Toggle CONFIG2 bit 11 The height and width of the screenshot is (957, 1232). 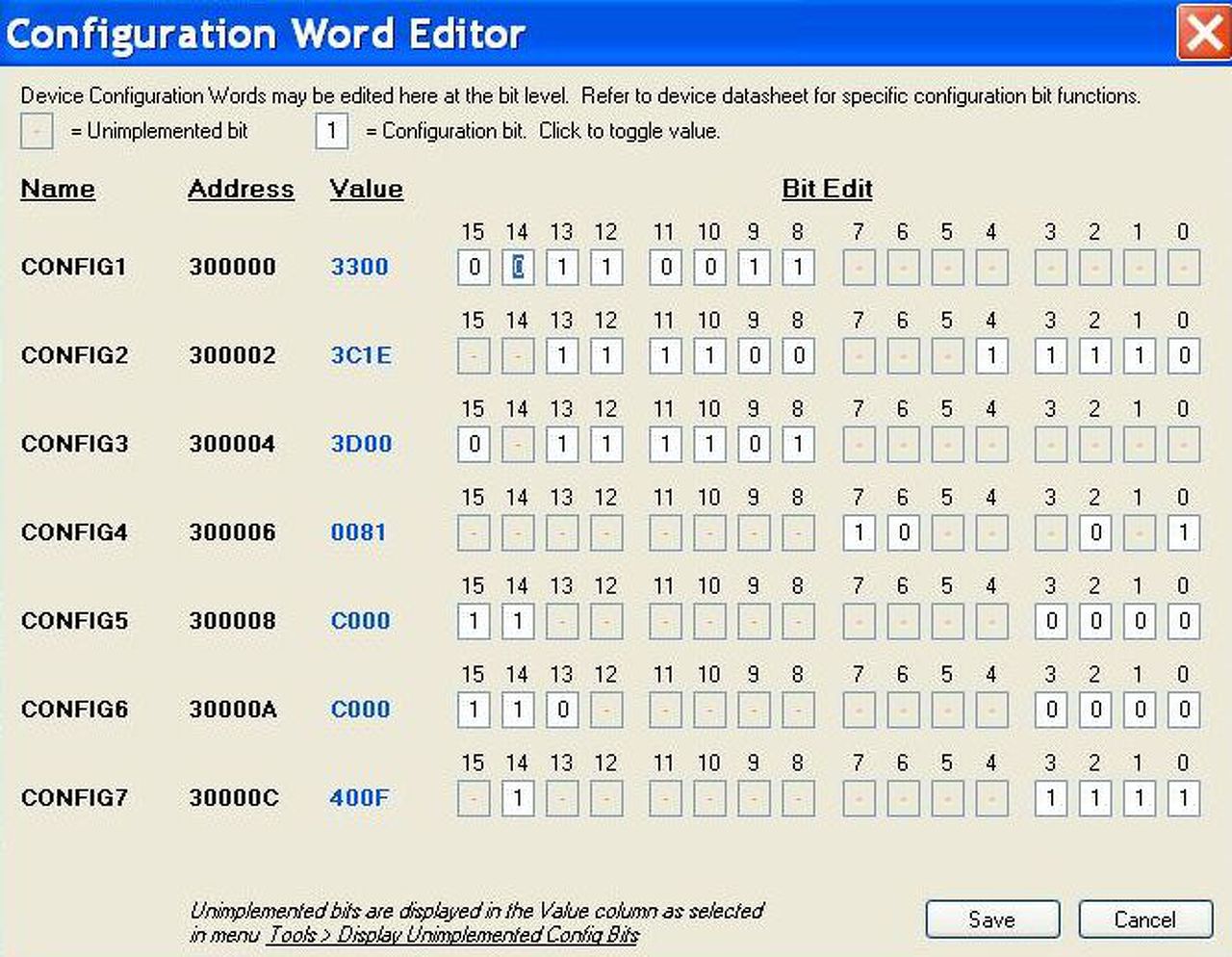tap(666, 355)
